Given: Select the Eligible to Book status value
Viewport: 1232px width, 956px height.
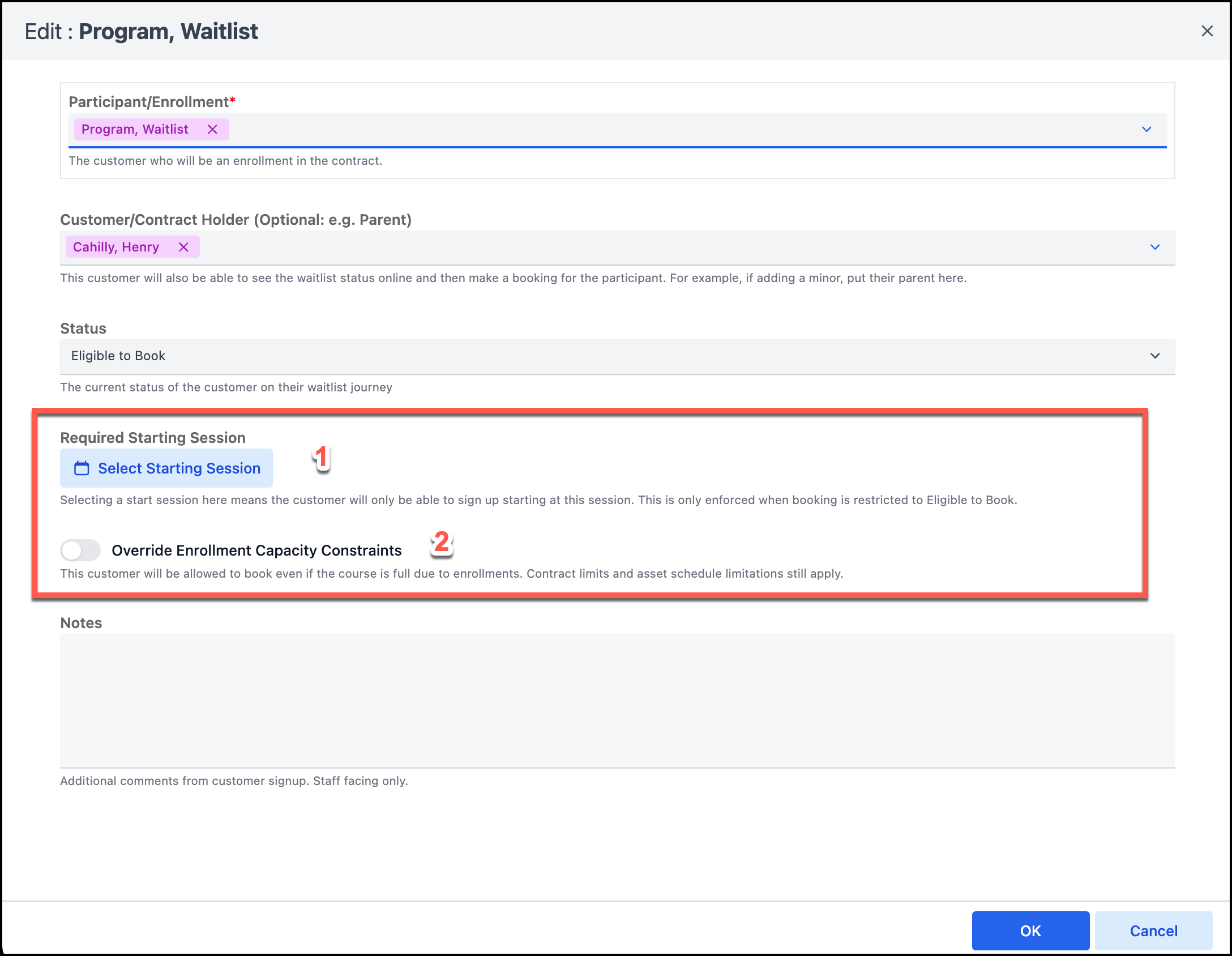Looking at the screenshot, I should [x=118, y=356].
